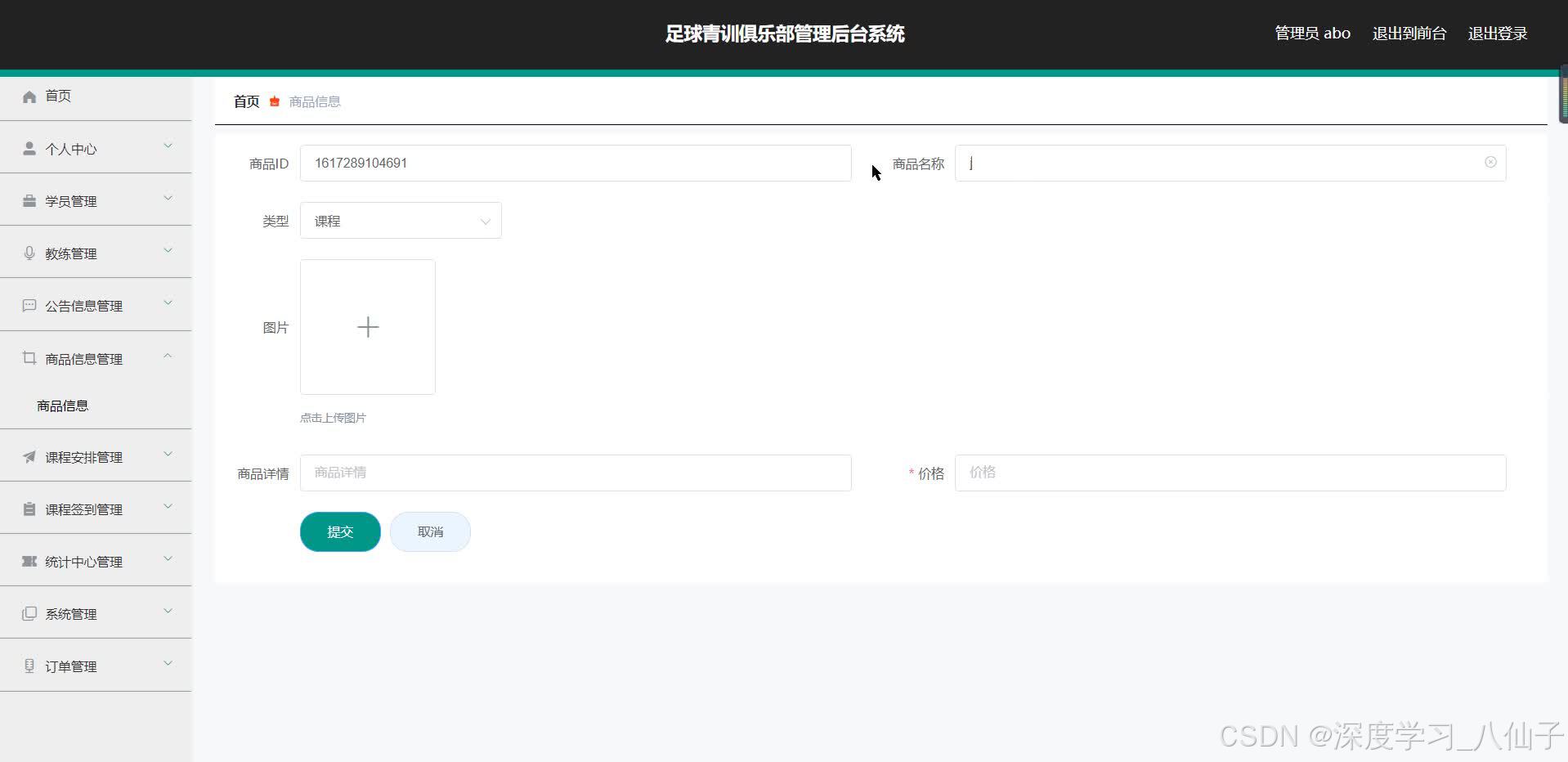Click 退出登录 to log out

click(x=1497, y=33)
